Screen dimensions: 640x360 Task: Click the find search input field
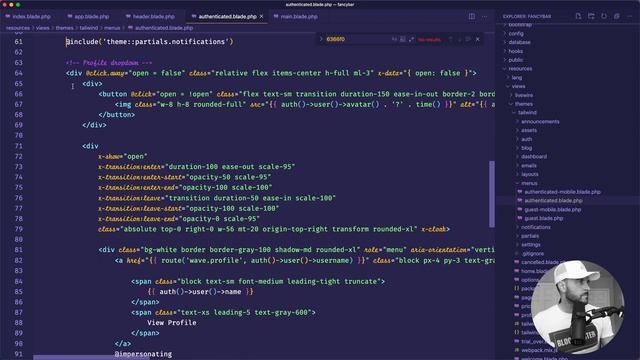point(357,39)
